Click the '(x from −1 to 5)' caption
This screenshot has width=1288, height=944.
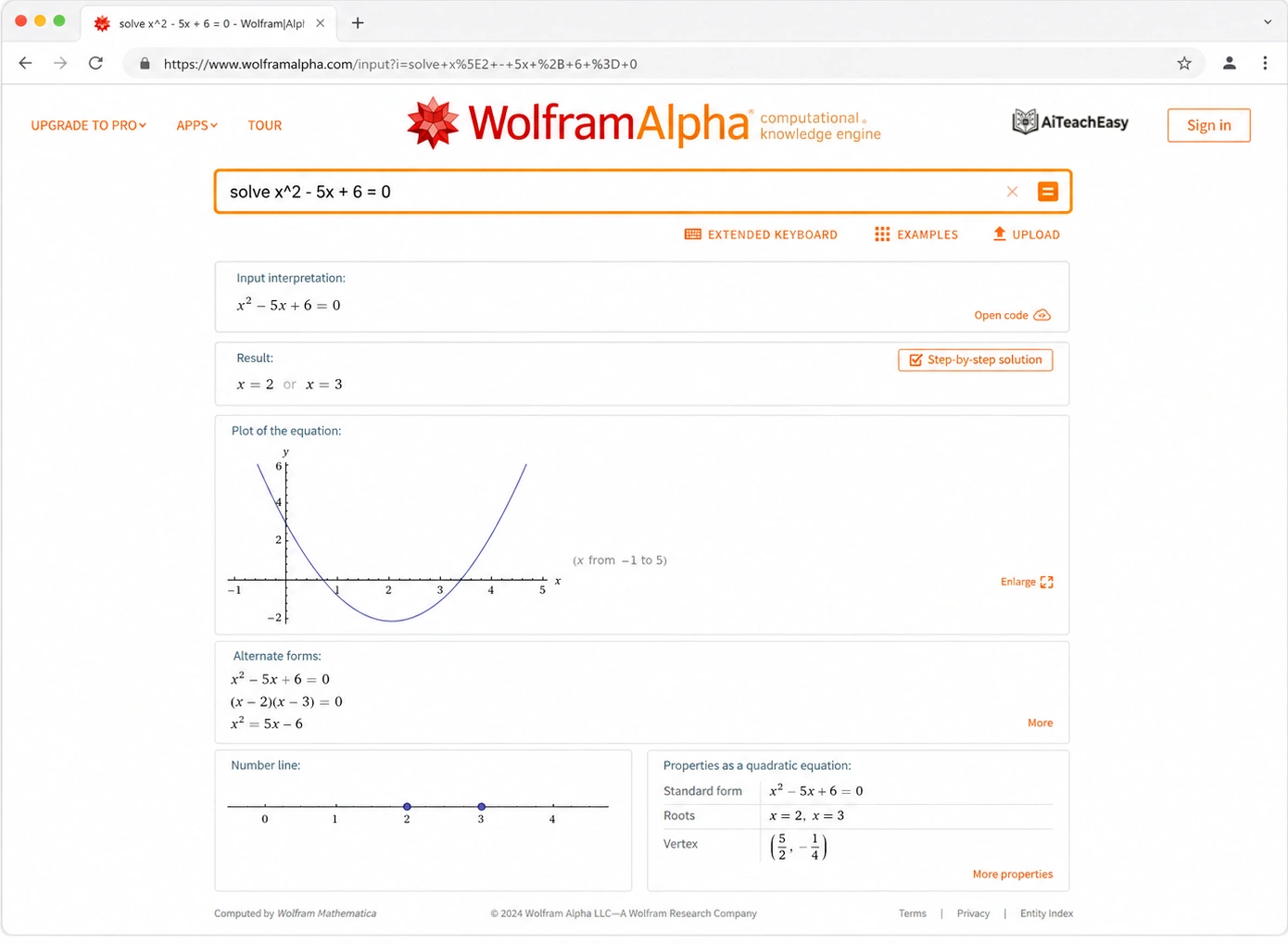(x=620, y=560)
